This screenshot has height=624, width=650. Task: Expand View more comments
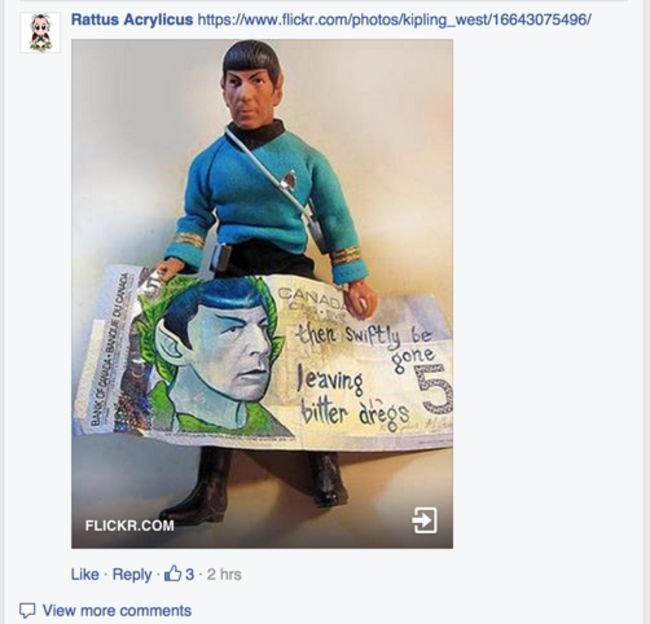click(x=117, y=610)
